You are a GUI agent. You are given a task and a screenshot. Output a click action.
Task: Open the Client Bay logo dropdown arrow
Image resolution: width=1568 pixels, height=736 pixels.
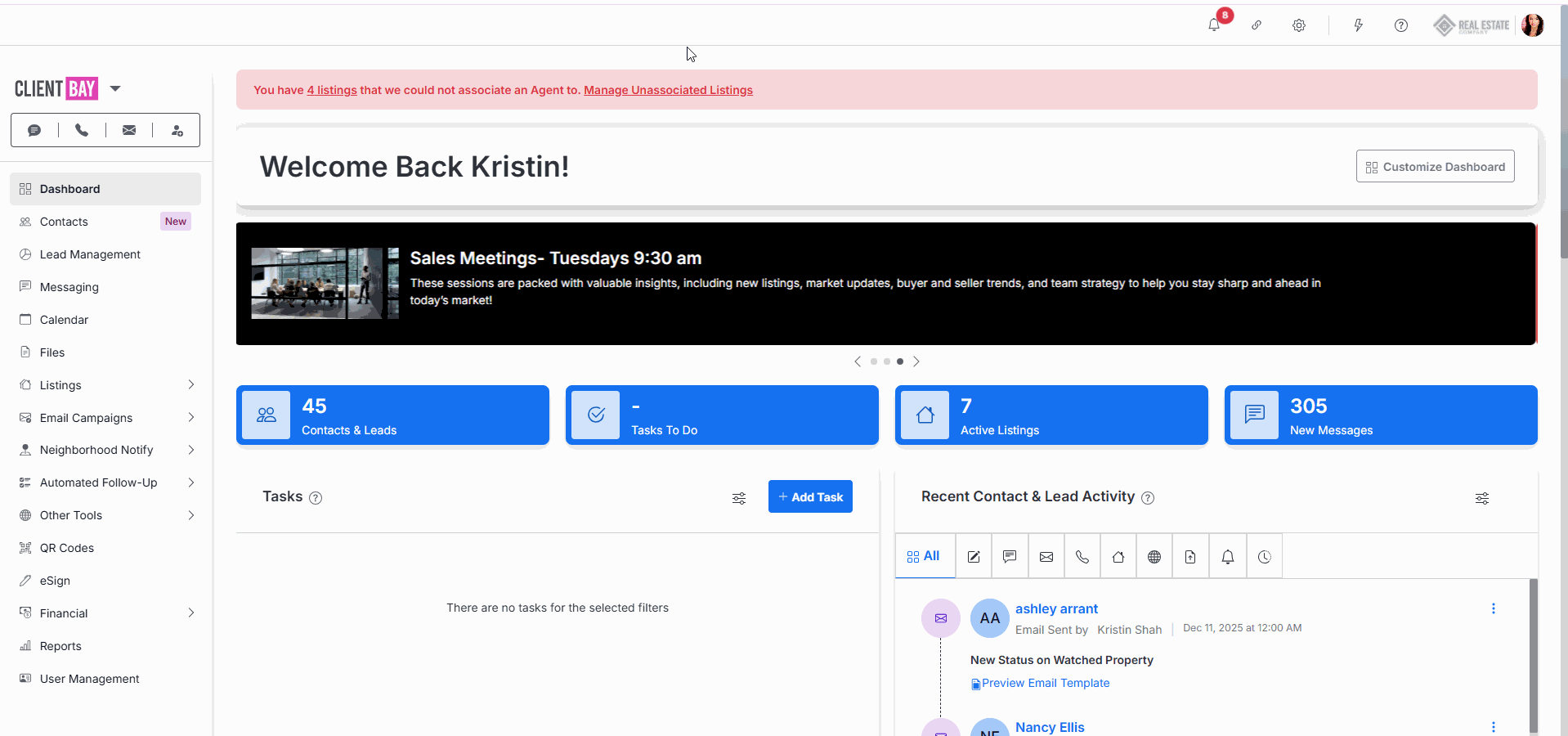click(x=115, y=88)
